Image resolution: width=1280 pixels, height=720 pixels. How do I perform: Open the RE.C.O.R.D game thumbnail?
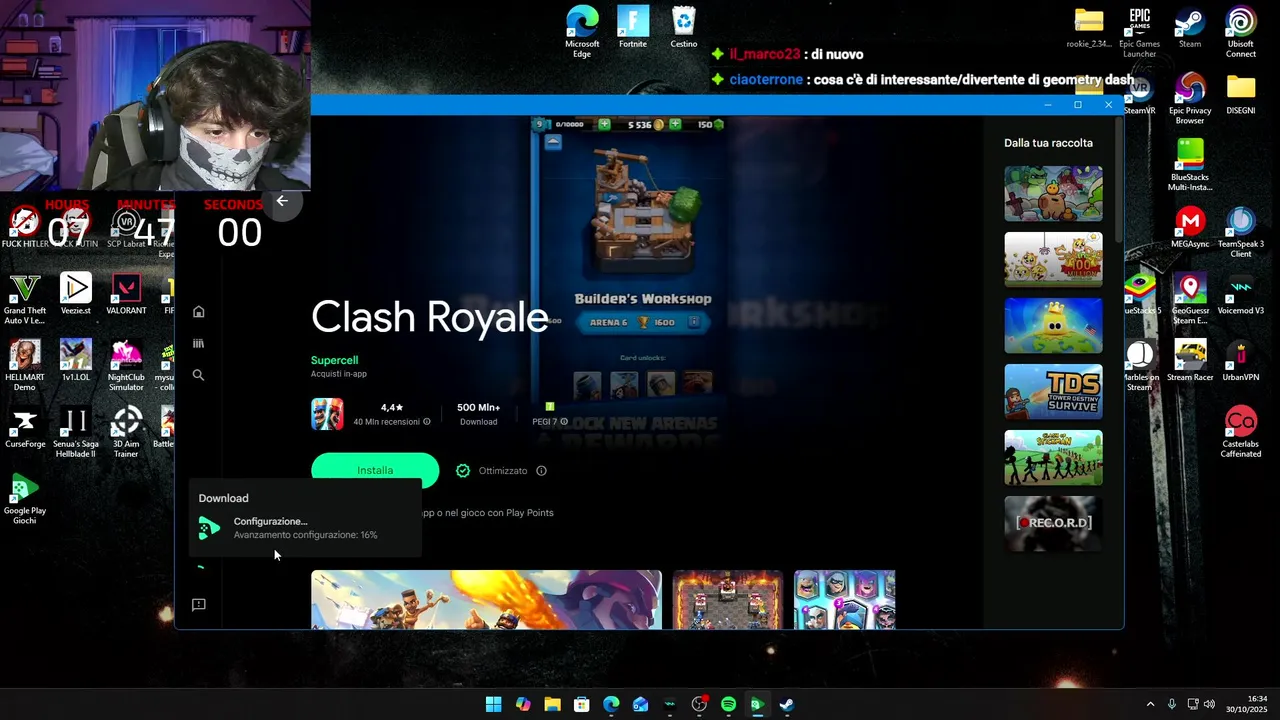coord(1053,523)
